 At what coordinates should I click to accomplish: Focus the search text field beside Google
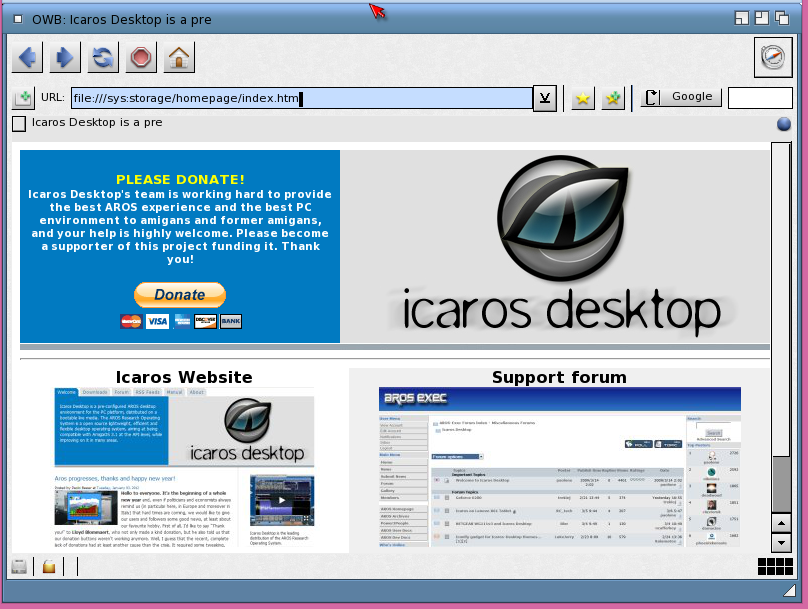(x=759, y=98)
